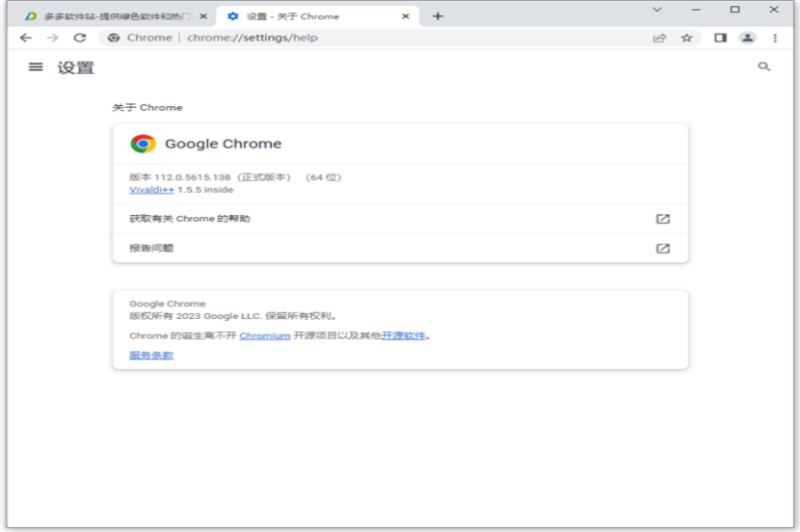Click the forward navigation arrow

click(53, 38)
